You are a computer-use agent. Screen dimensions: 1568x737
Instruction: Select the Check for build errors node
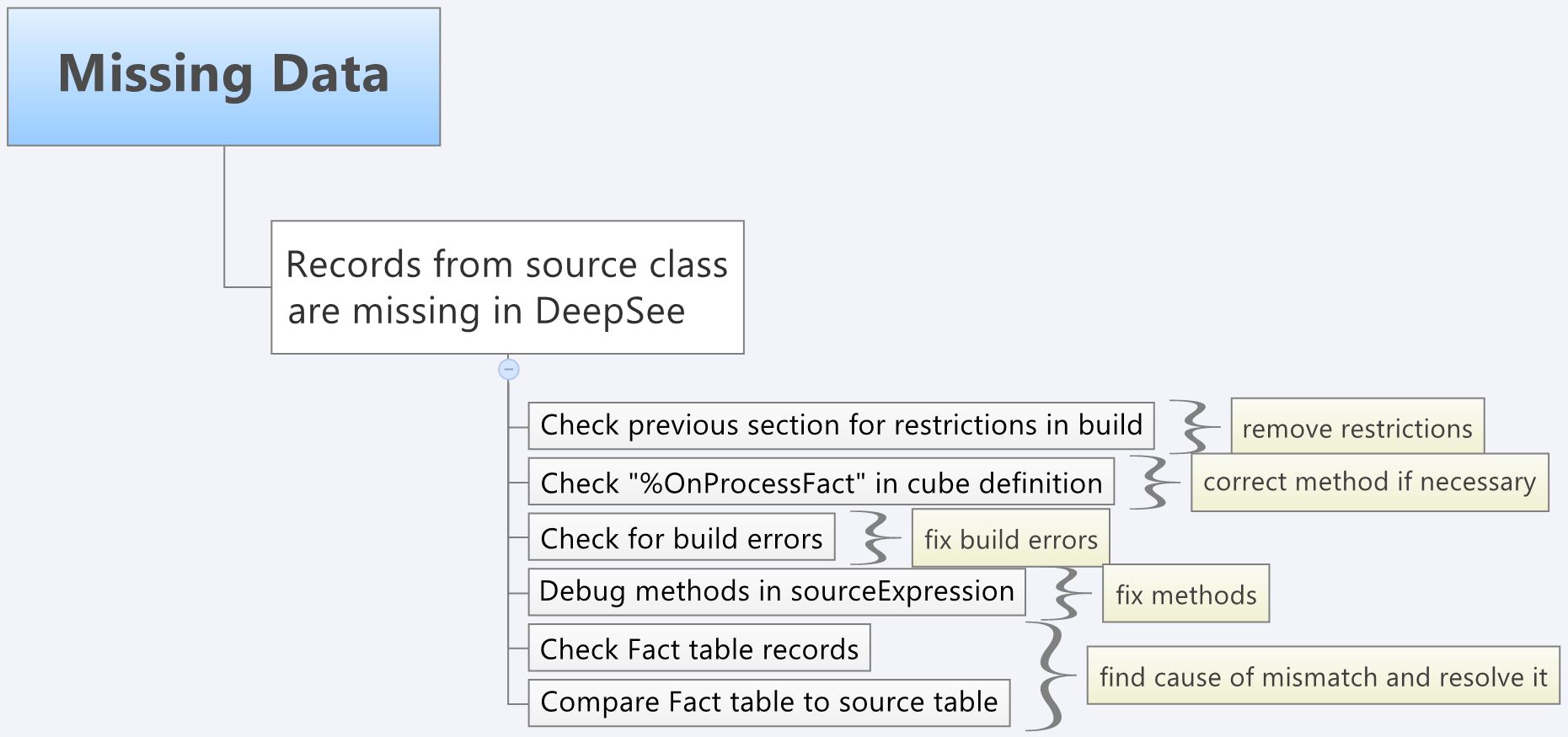681,537
